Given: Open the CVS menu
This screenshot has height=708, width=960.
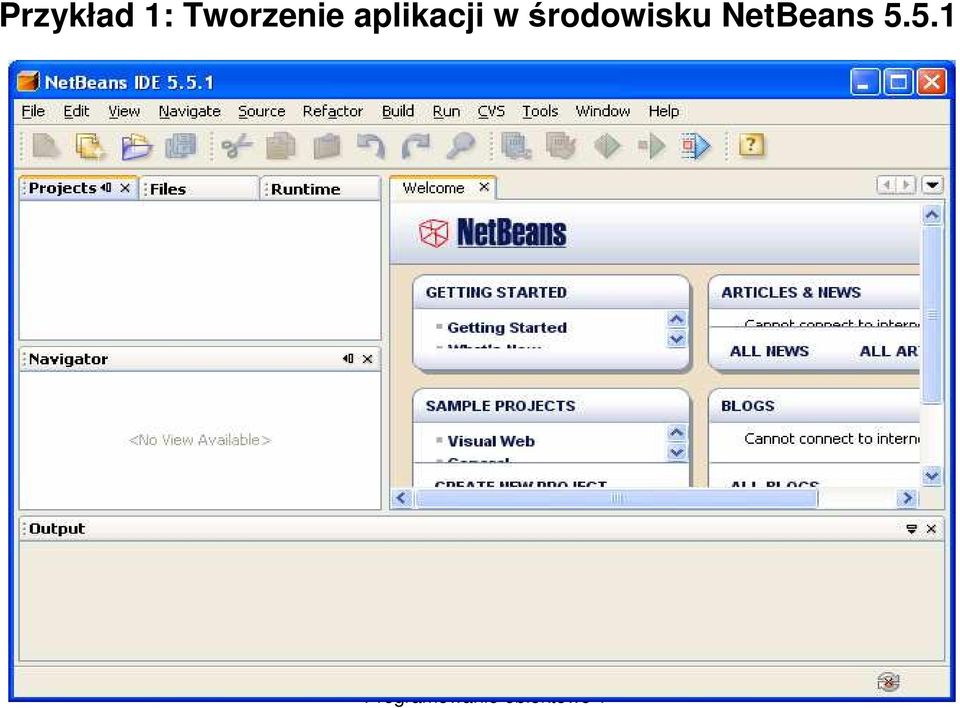Looking at the screenshot, I should (x=491, y=111).
